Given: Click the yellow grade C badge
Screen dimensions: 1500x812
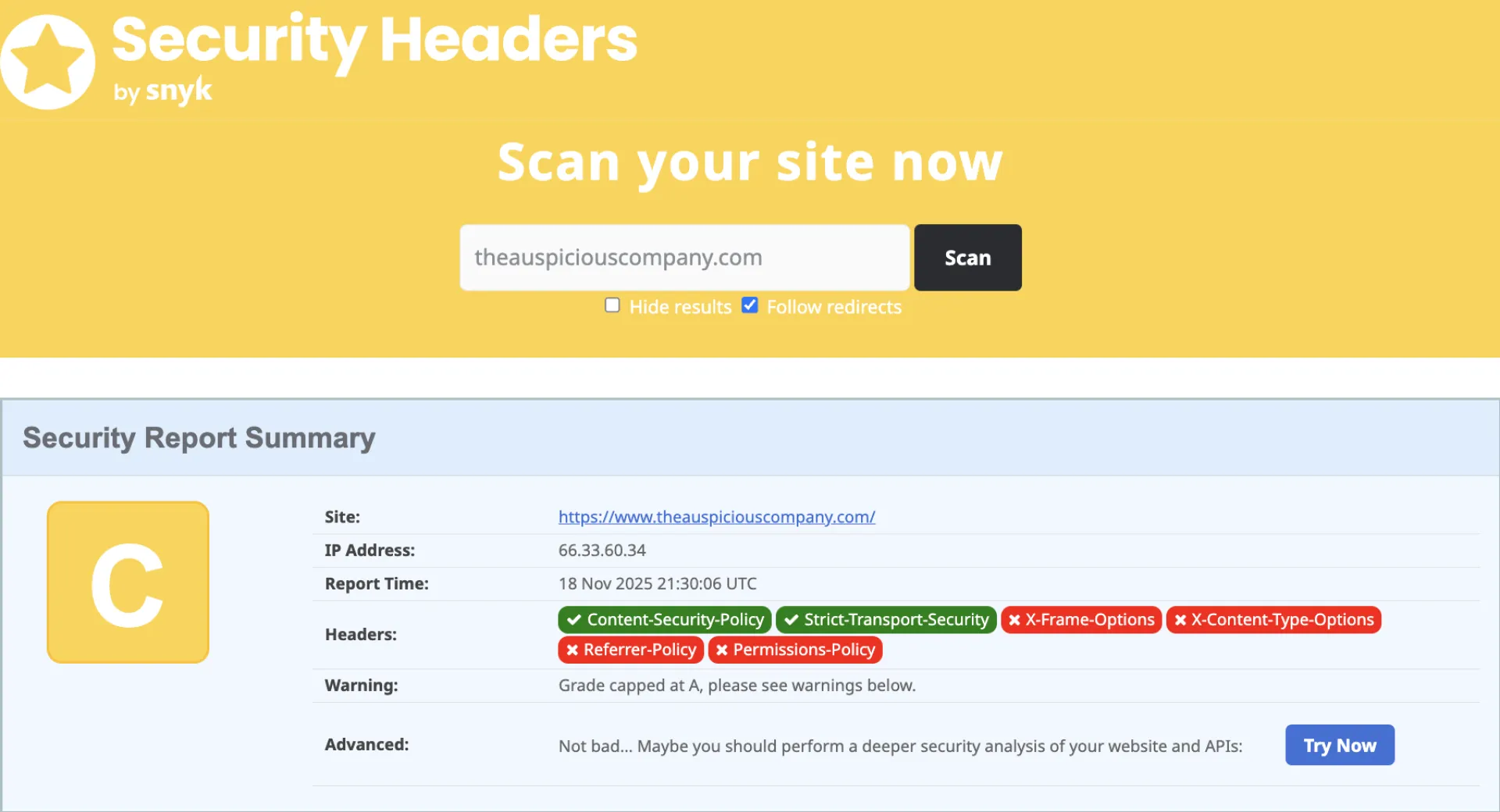Looking at the screenshot, I should click(128, 582).
